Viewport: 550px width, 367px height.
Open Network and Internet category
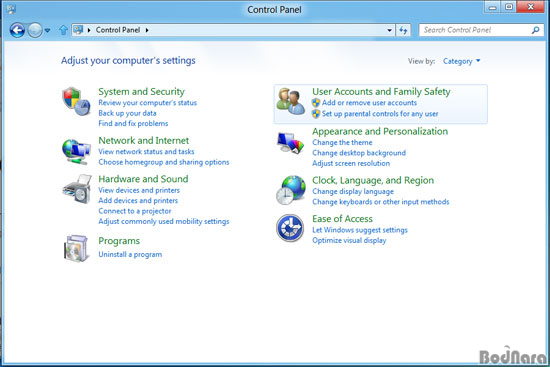pyautogui.click(x=143, y=141)
